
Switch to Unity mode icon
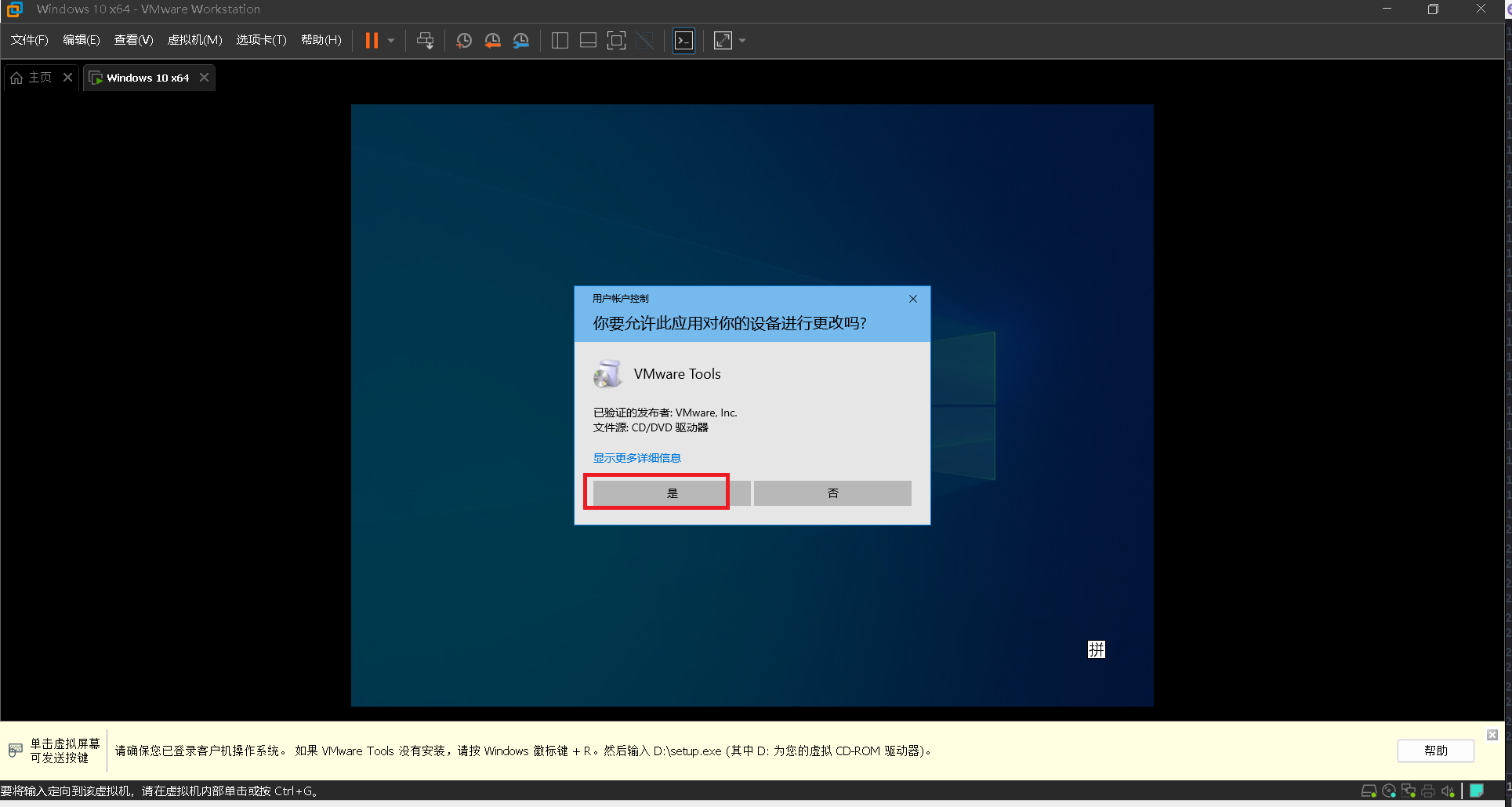point(645,41)
